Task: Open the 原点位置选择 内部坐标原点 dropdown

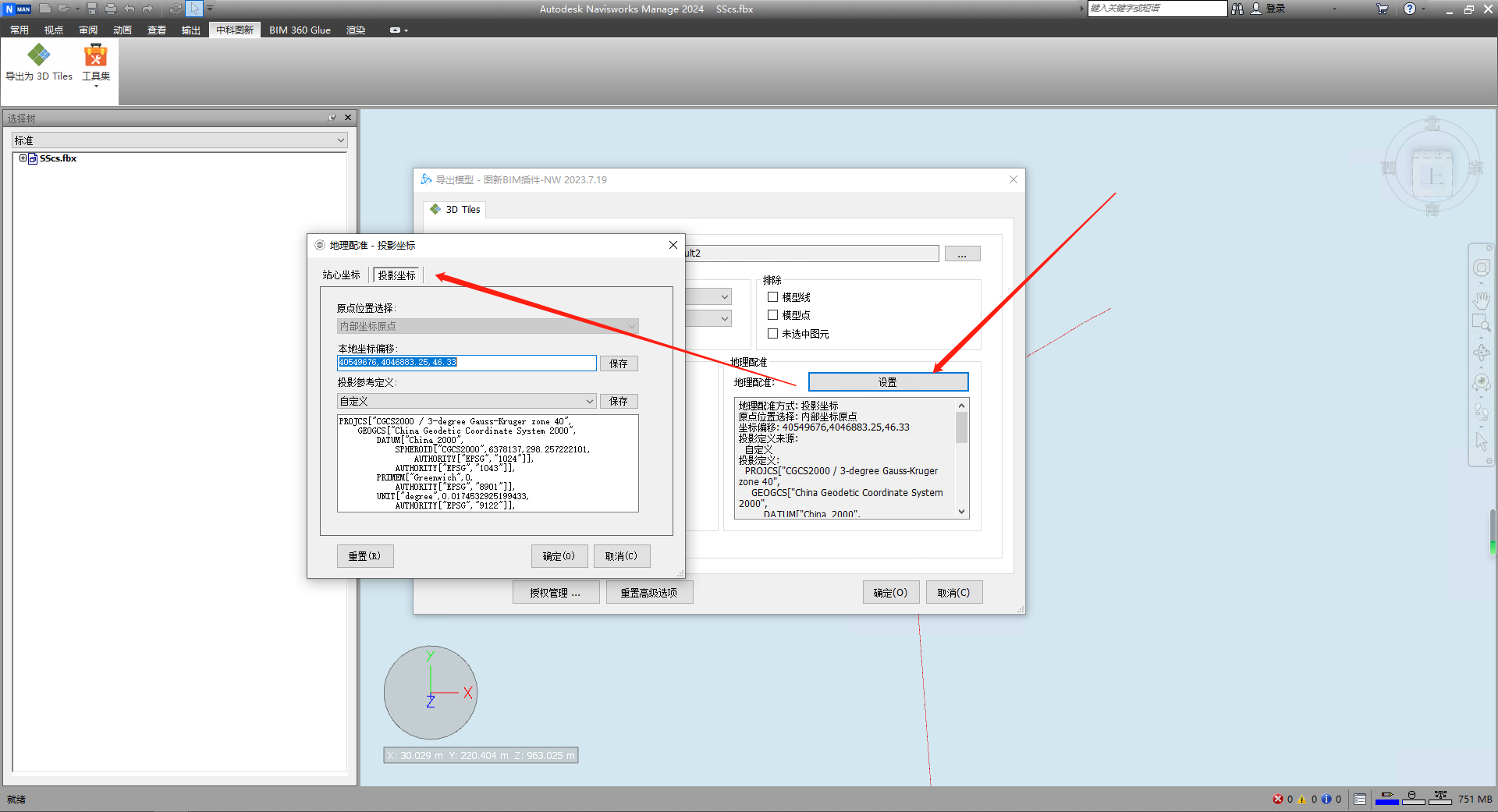Action: click(x=488, y=326)
